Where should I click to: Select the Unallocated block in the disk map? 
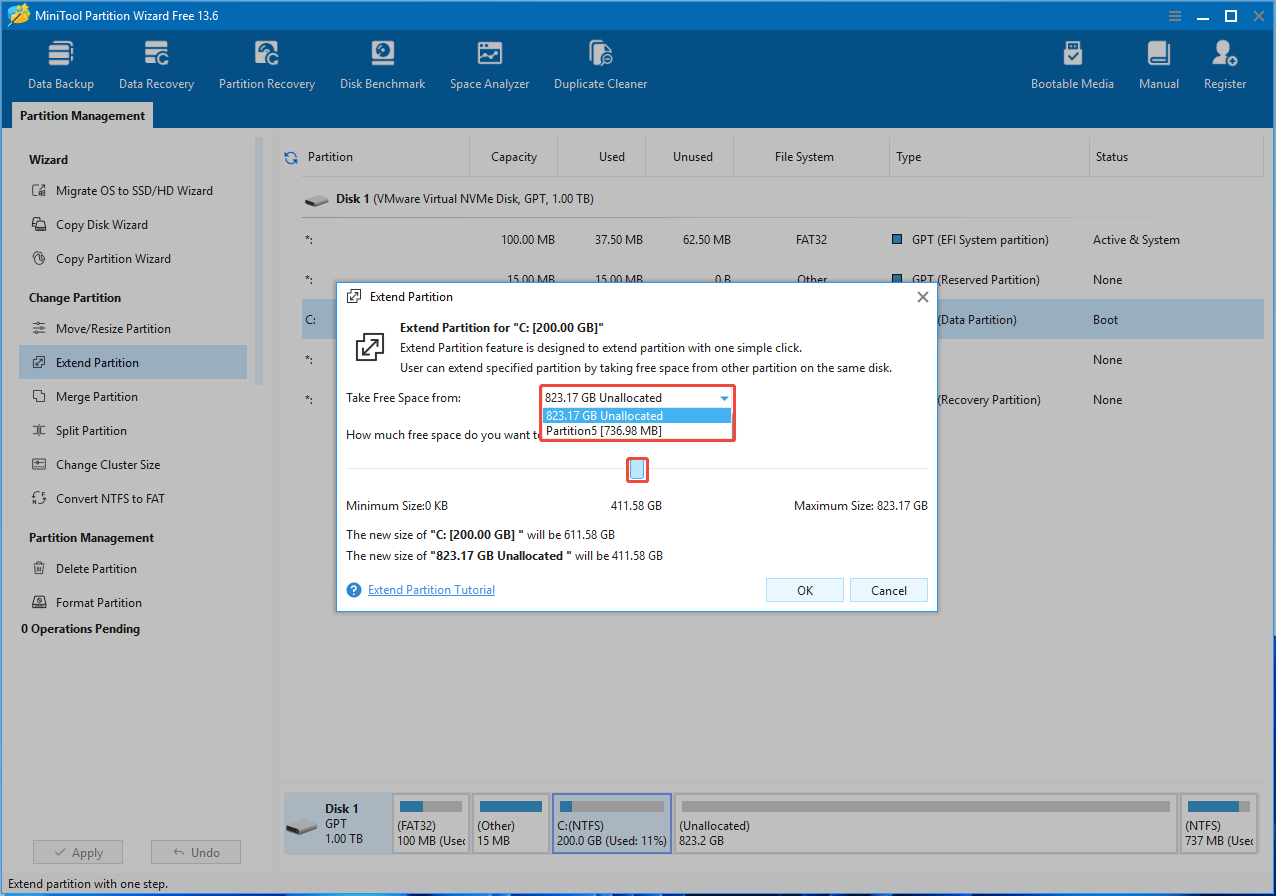(924, 823)
